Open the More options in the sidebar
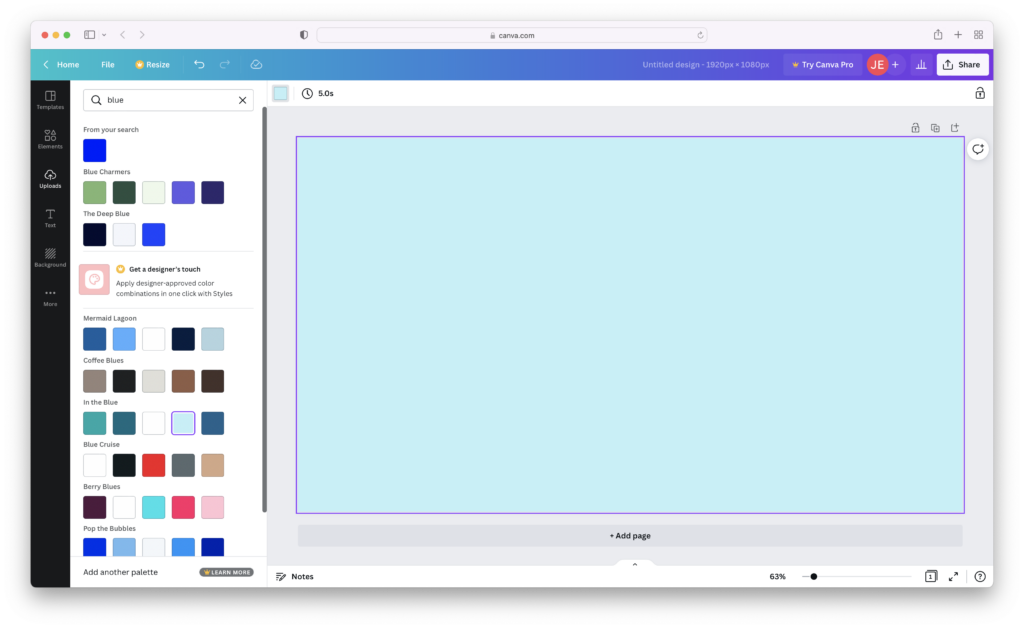Viewport: 1024px width, 628px height. [50, 297]
